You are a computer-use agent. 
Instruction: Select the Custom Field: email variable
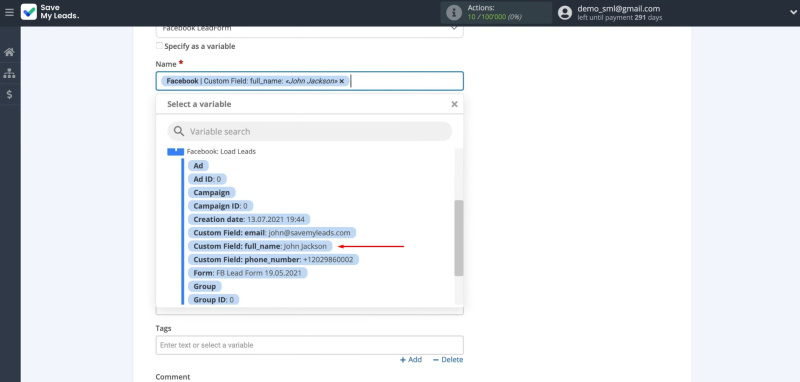272,233
